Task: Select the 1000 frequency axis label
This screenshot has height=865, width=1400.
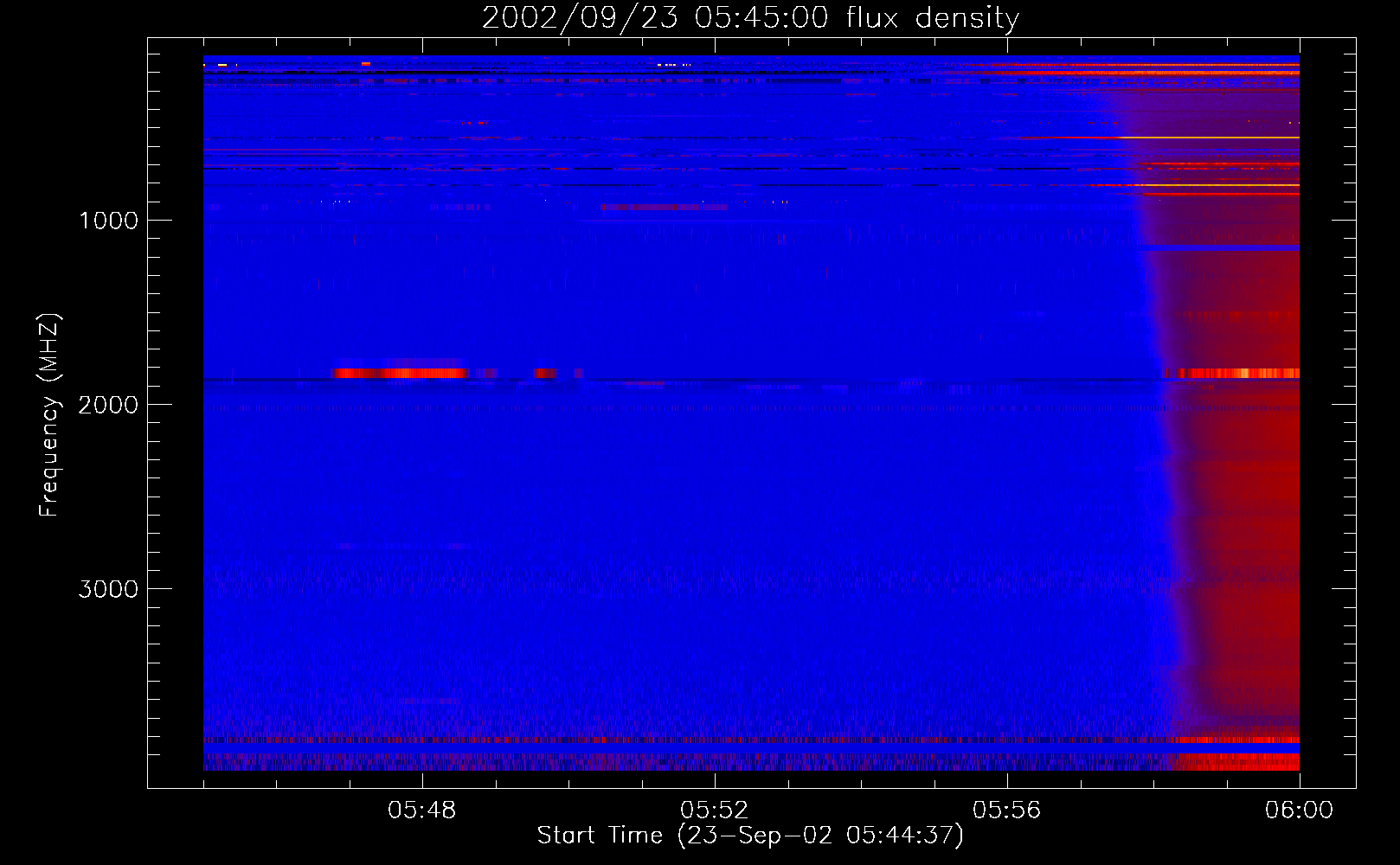Action: (108, 221)
